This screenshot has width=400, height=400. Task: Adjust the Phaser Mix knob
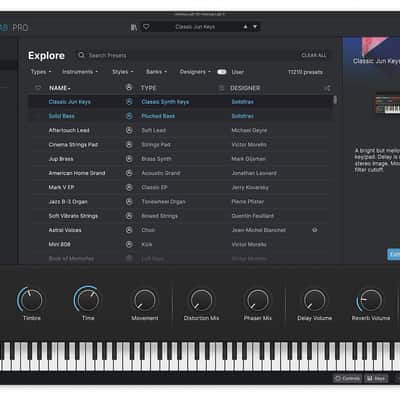point(258,300)
